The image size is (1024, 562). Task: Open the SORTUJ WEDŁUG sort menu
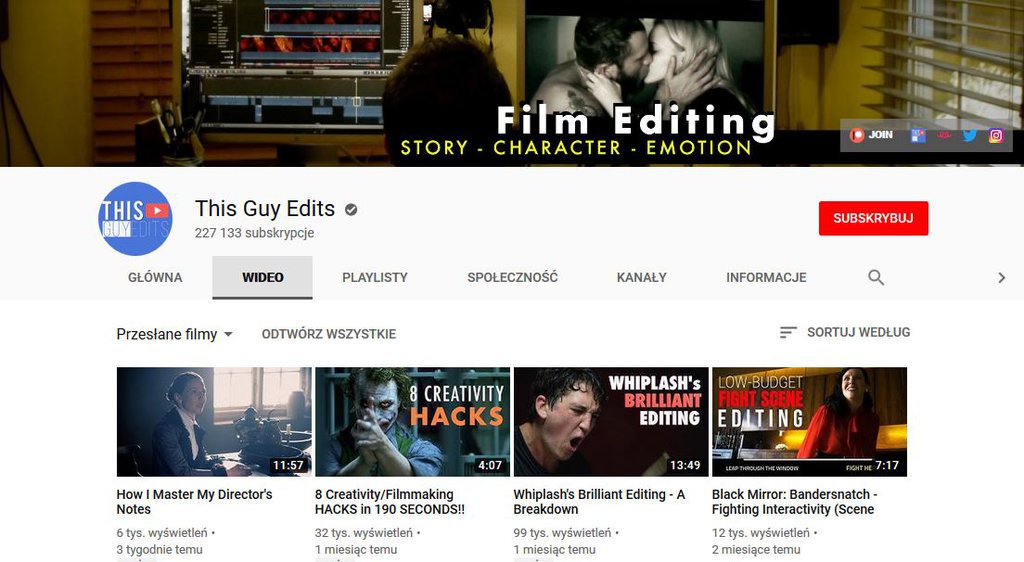pos(844,332)
